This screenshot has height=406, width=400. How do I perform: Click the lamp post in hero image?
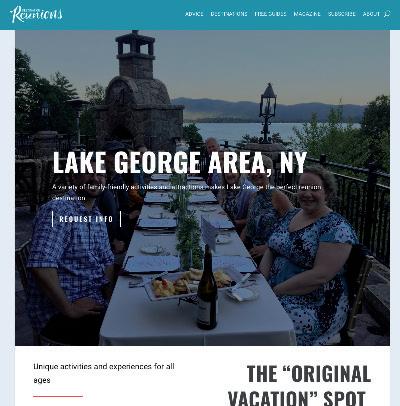click(x=268, y=113)
